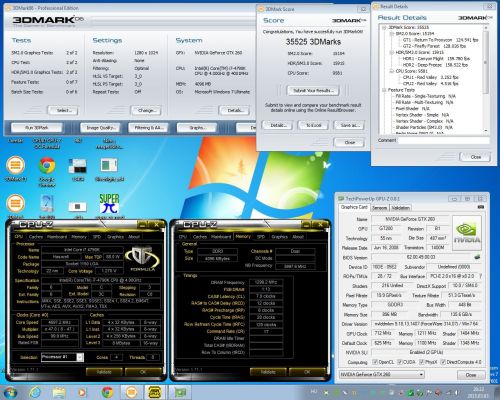Switch to the Sensors tab in GPU-Z
The image size is (500, 400).
click(379, 208)
